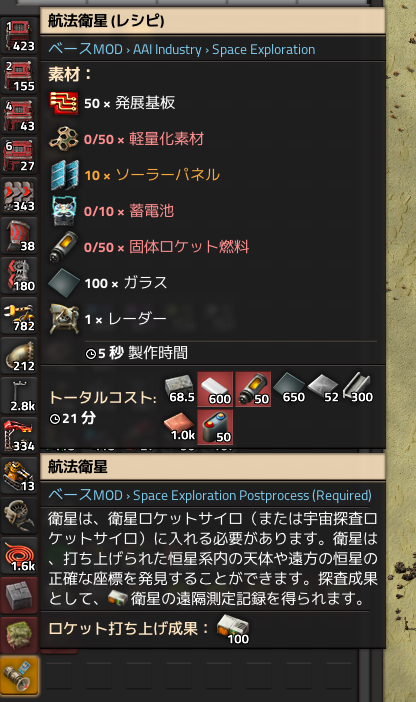The width and height of the screenshot is (416, 702).
Task: Pick the inserter item with count 782
Action: [x=19, y=316]
